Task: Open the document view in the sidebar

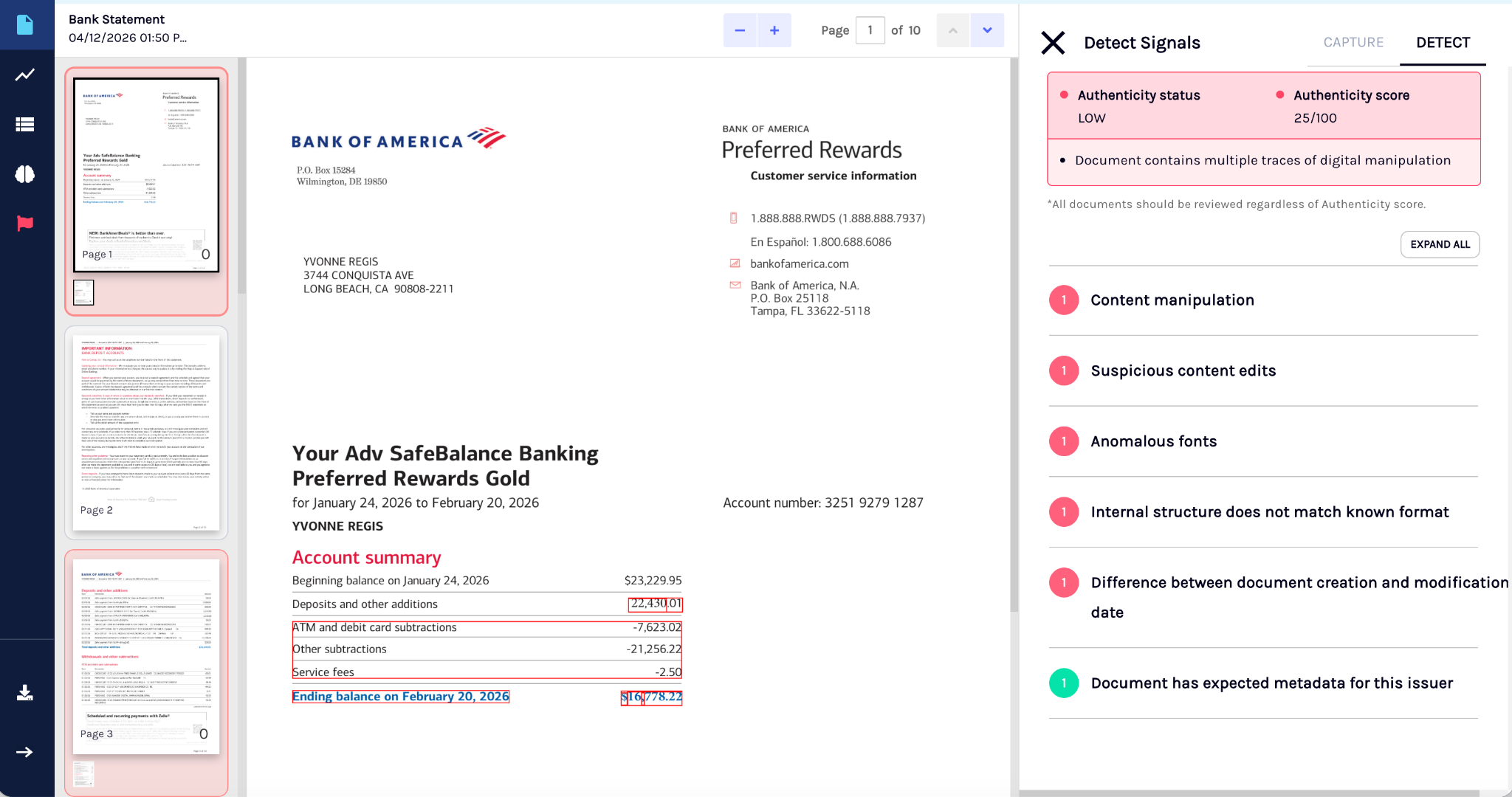Action: pos(25,25)
